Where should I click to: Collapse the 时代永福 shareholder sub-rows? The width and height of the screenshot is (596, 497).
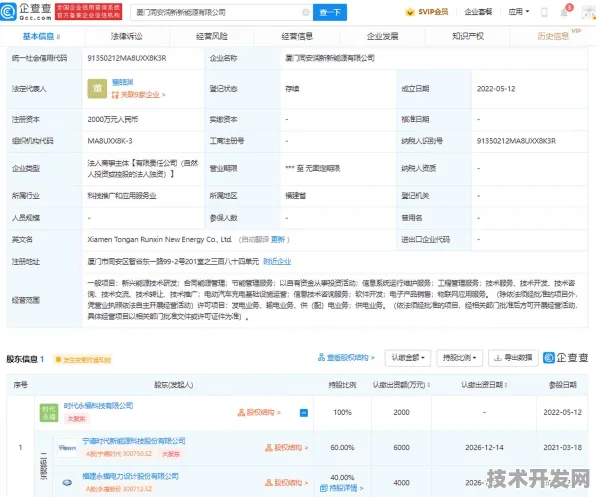[x=304, y=413]
